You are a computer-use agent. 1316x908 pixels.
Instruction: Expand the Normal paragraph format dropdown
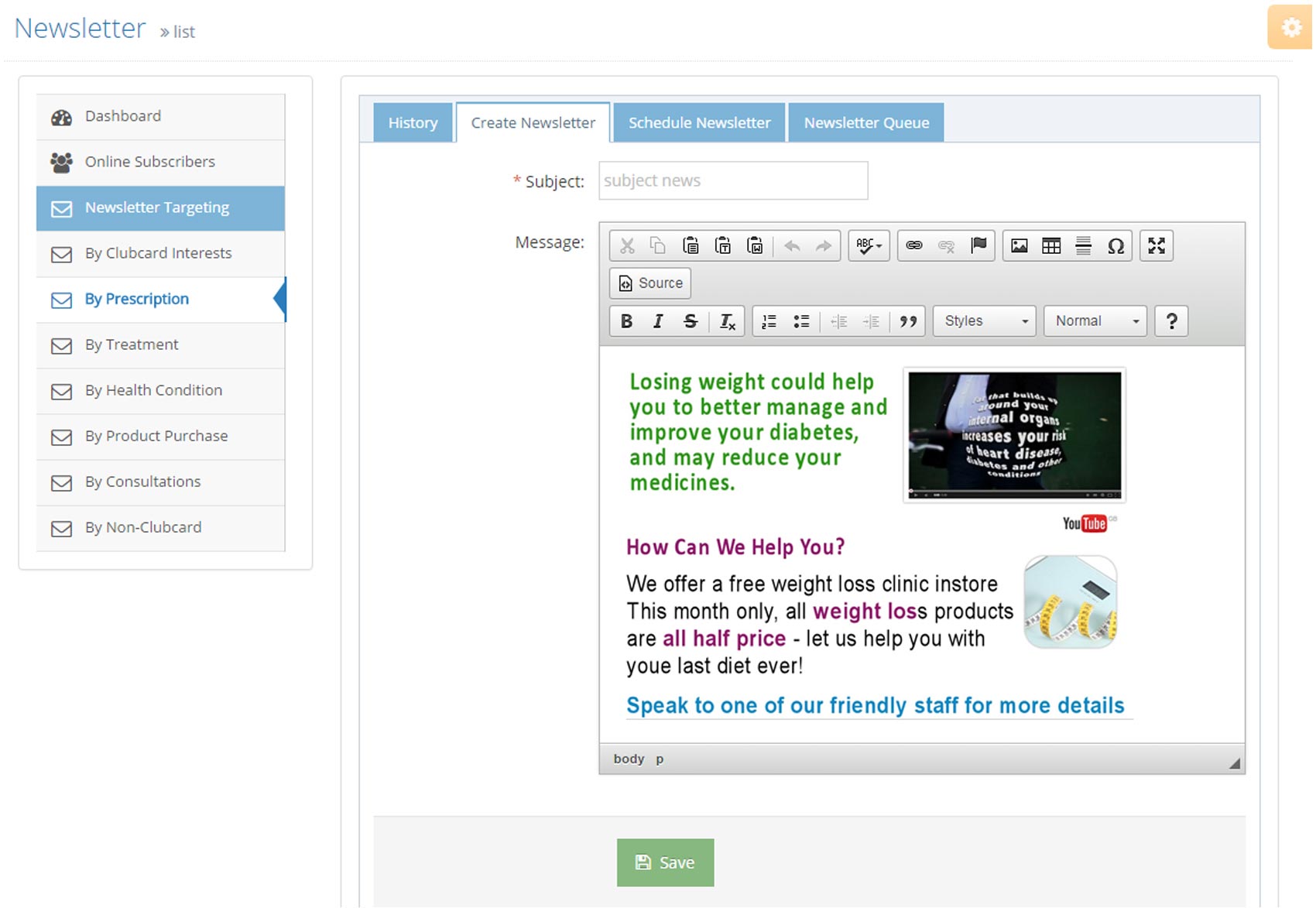[x=1095, y=321]
